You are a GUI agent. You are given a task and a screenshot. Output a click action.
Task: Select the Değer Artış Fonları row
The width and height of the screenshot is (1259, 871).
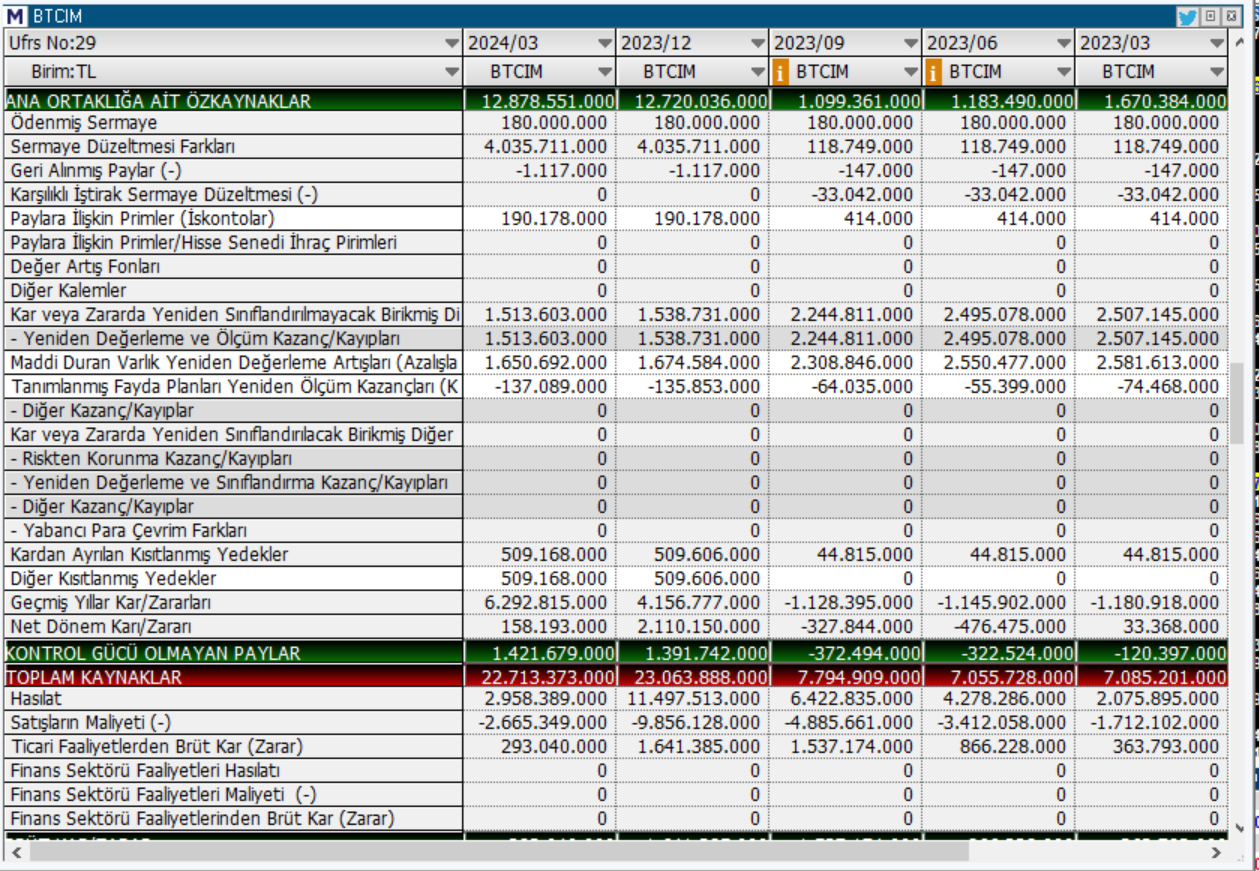tap(234, 267)
